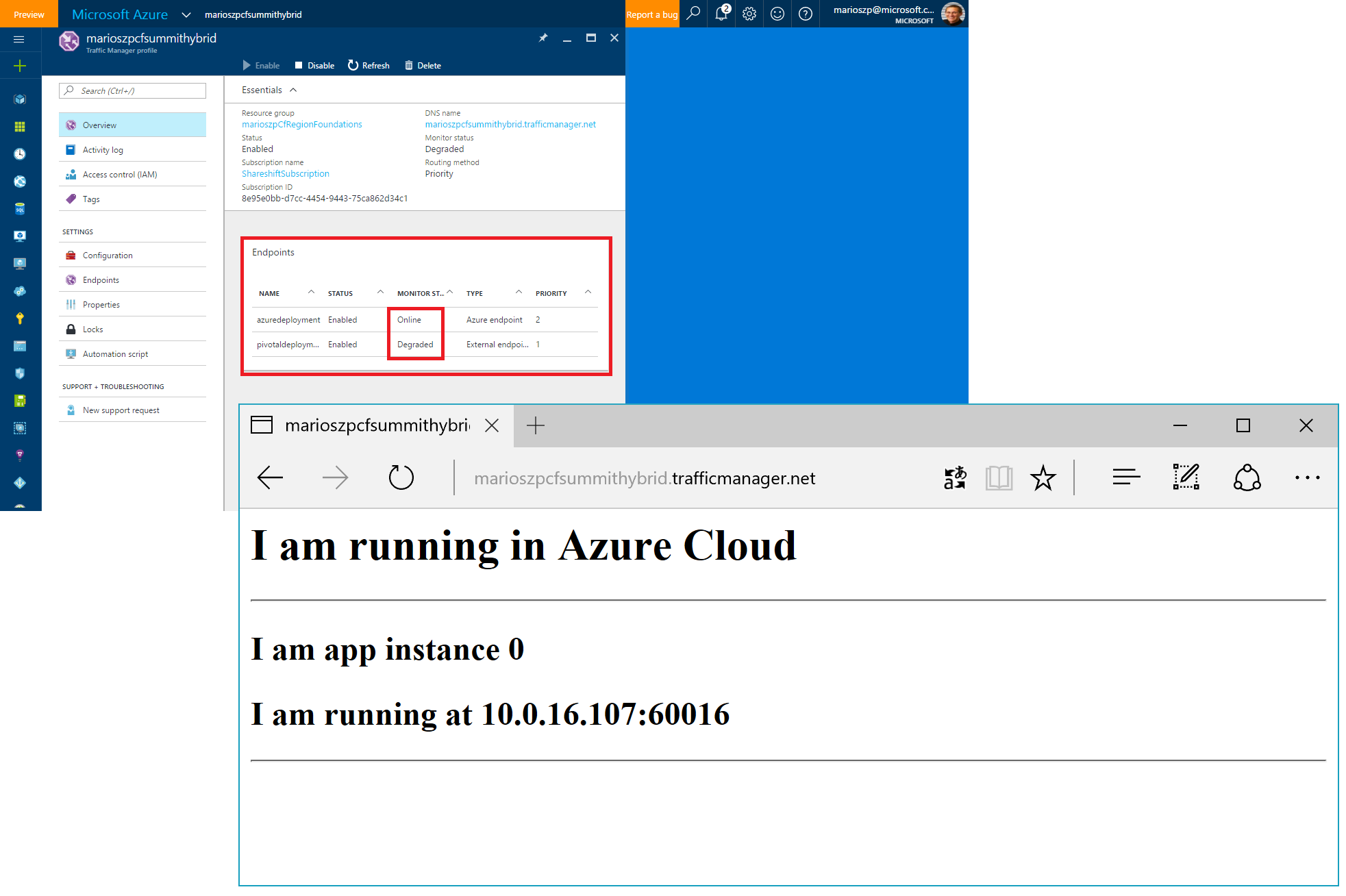
Task: Click the notifications bell icon
Action: tap(721, 14)
